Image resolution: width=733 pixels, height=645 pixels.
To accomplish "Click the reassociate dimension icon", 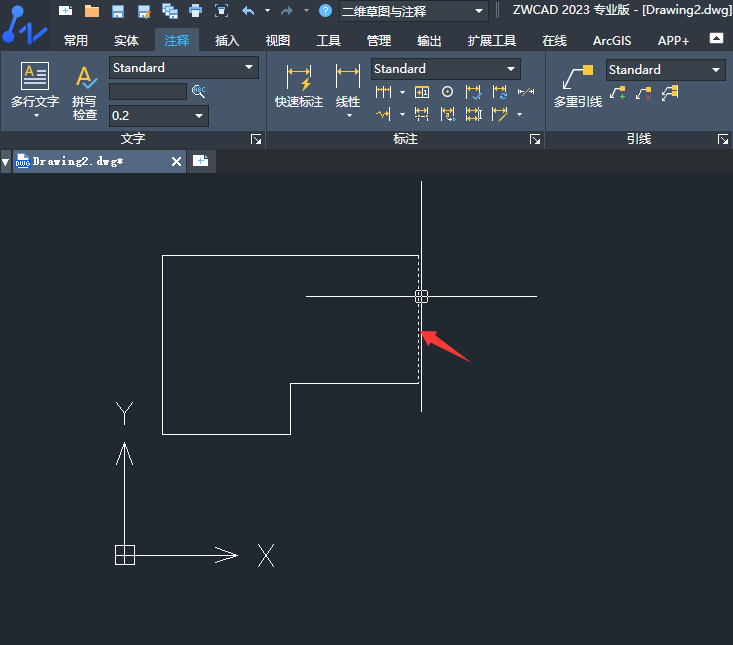I will click(x=447, y=114).
